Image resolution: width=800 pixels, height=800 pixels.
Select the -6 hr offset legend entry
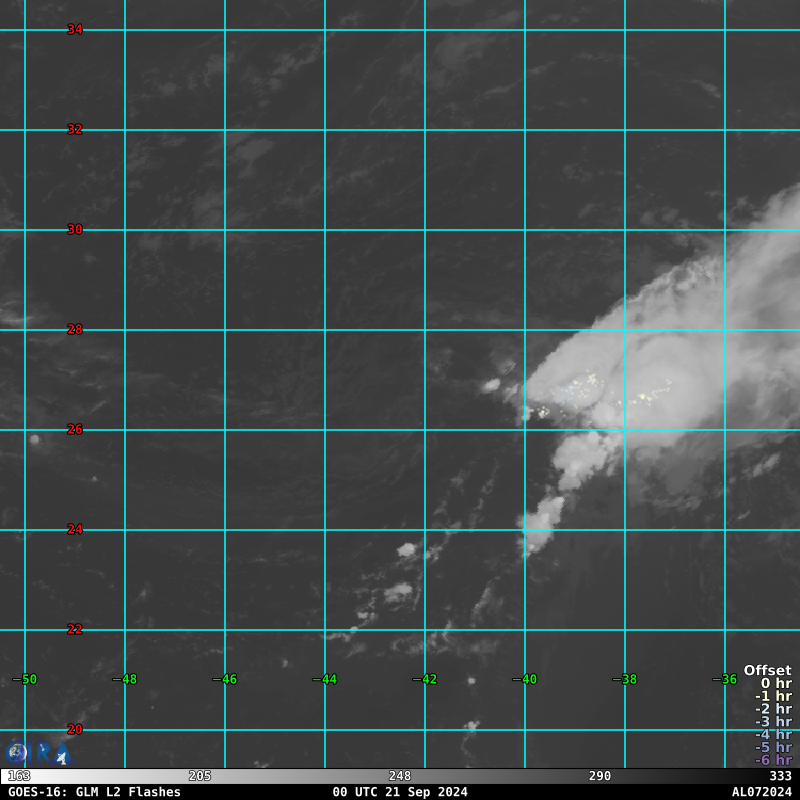point(773,760)
